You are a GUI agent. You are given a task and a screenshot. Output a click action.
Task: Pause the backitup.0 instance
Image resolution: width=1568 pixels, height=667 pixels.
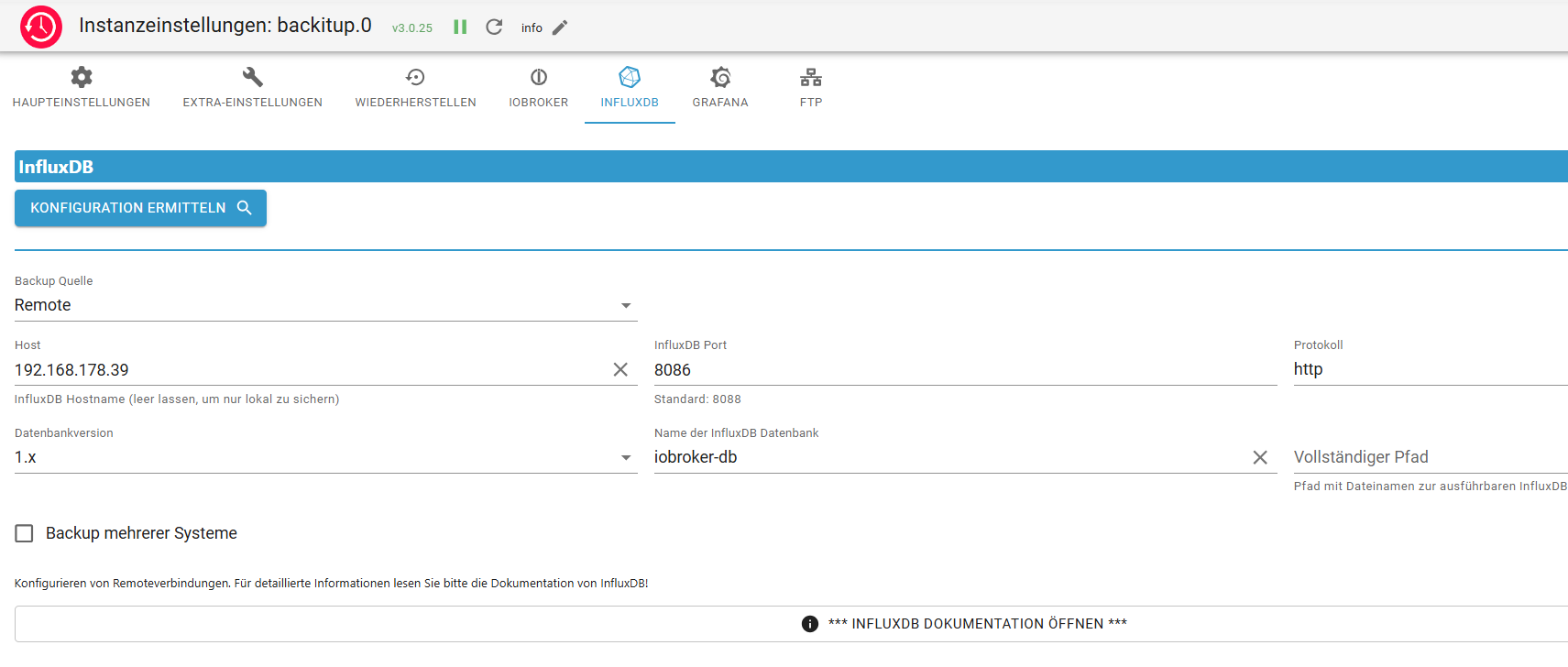460,27
